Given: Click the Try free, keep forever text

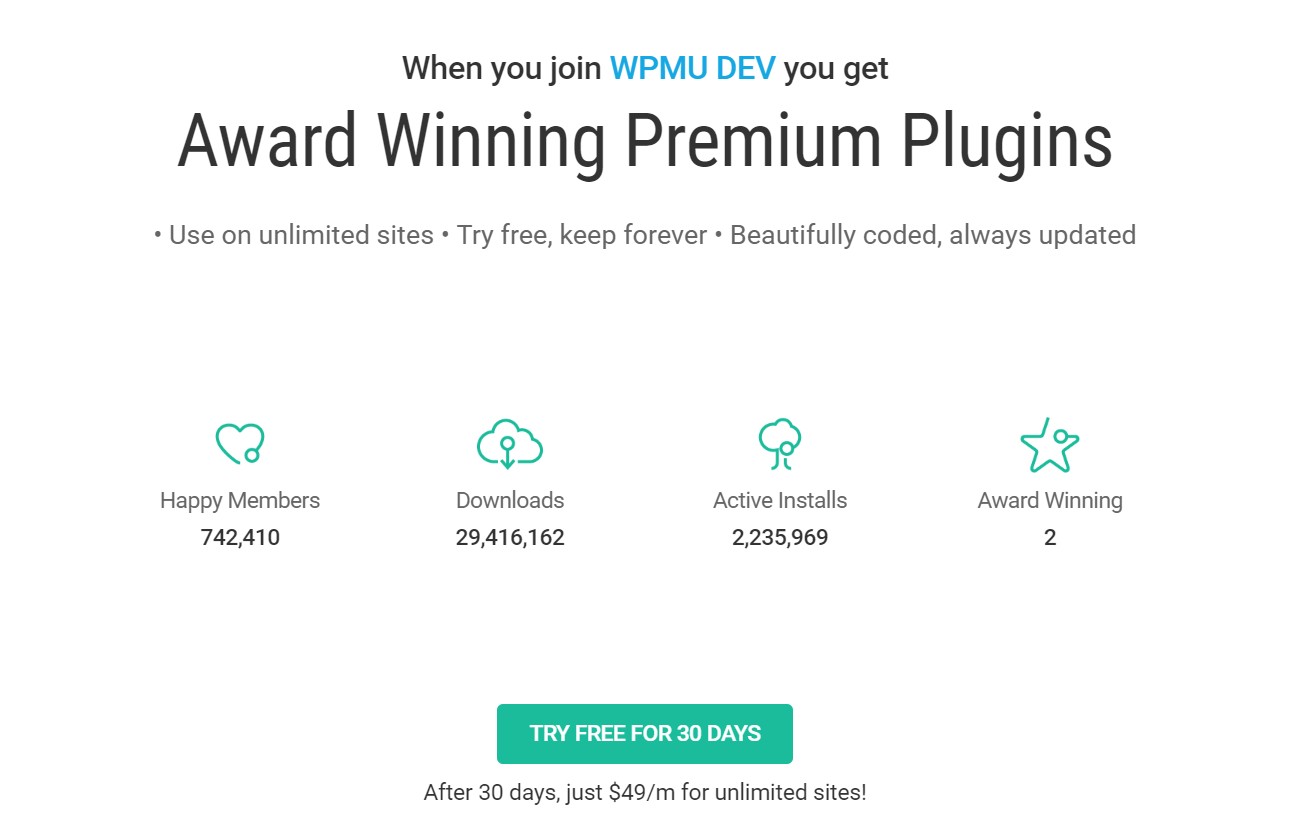Looking at the screenshot, I should [580, 236].
